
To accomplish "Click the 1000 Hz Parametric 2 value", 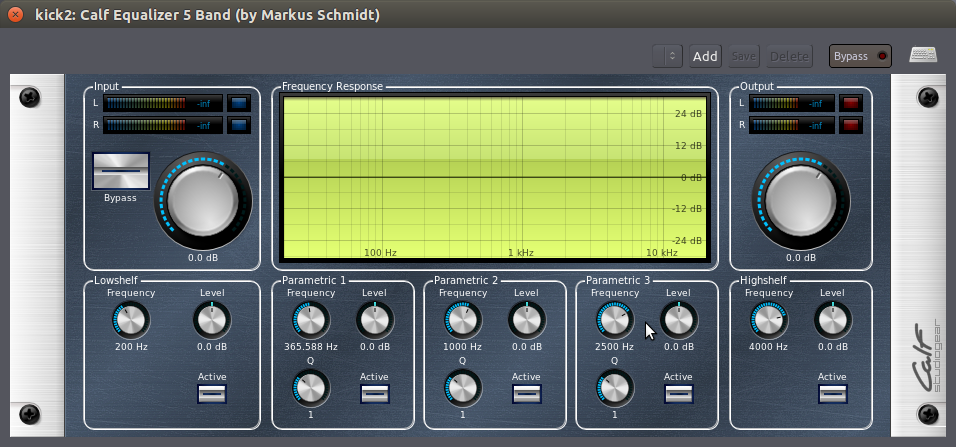I will (463, 347).
